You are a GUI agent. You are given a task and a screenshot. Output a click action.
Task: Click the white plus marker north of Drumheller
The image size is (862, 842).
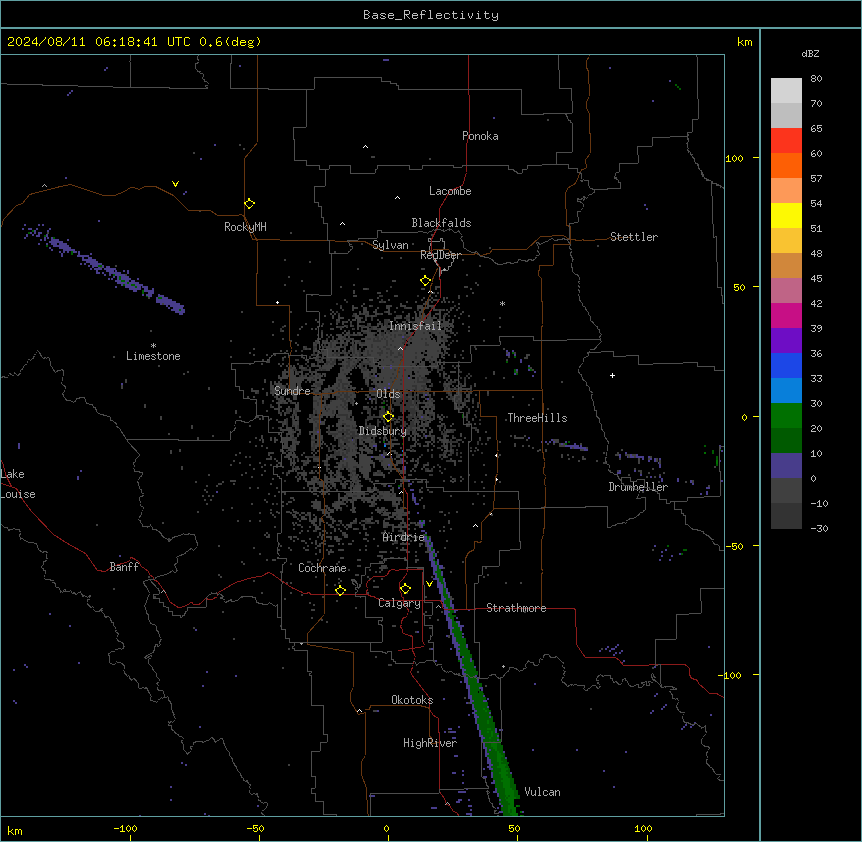click(612, 375)
